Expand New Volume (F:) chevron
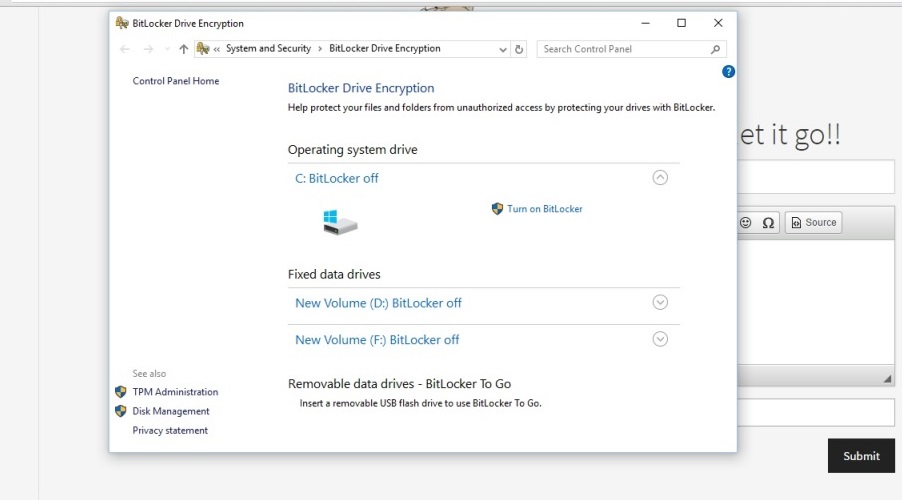Screen dimensions: 902x500 pyautogui.click(x=660, y=339)
